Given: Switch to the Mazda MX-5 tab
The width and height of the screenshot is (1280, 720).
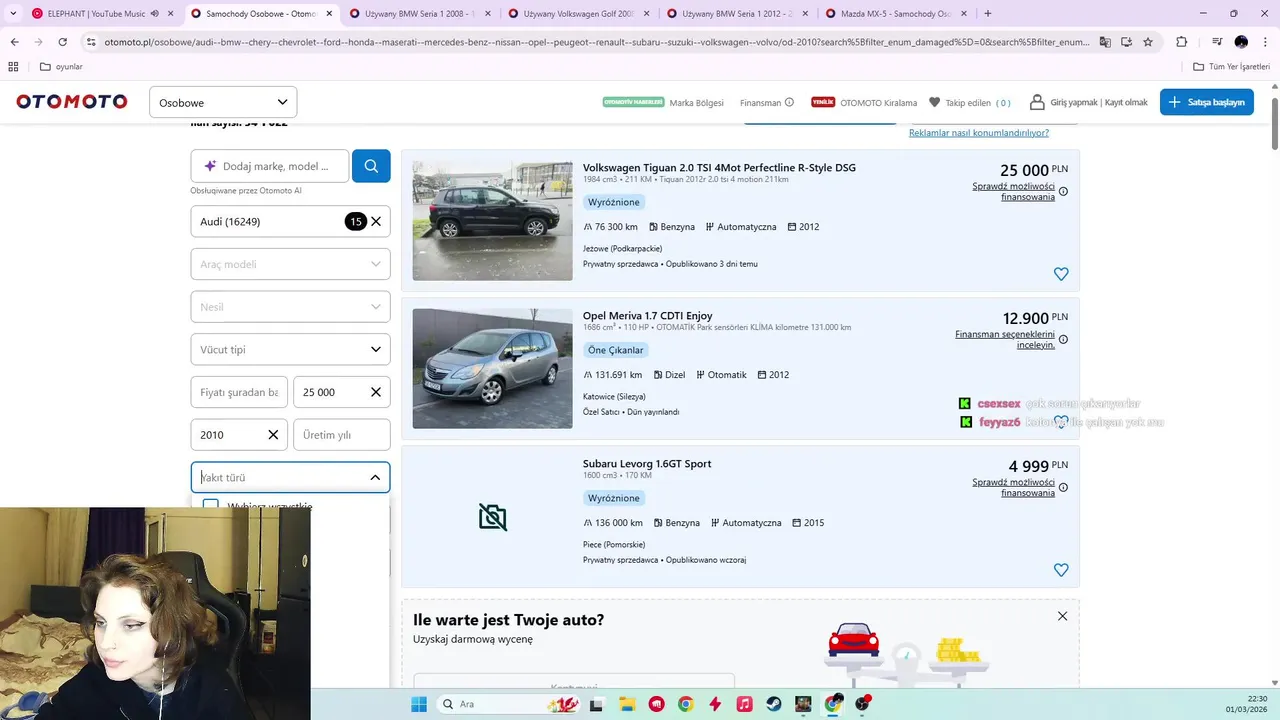Looking at the screenshot, I should (x=894, y=14).
